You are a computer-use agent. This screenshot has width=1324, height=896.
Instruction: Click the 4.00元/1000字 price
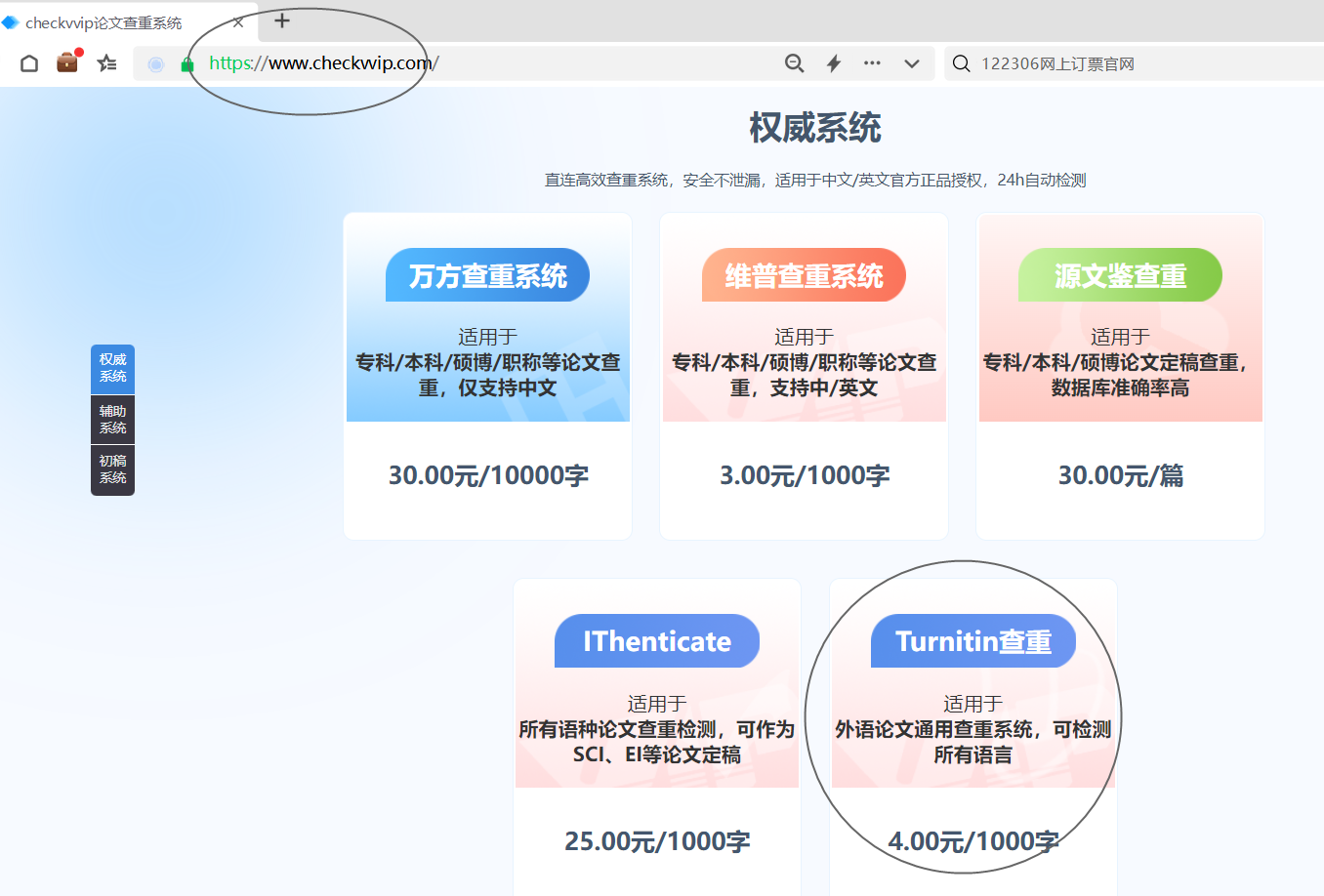(x=973, y=841)
